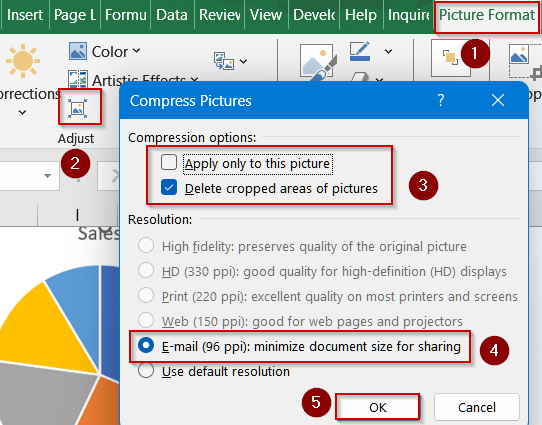Select Use default resolution option
This screenshot has height=425, width=542.
(146, 370)
